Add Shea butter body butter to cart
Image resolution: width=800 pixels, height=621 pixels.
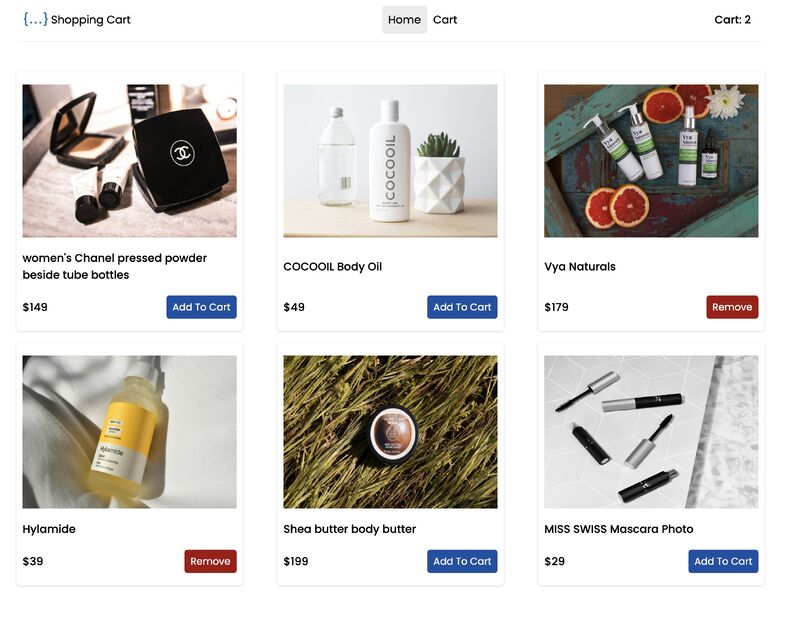(462, 561)
